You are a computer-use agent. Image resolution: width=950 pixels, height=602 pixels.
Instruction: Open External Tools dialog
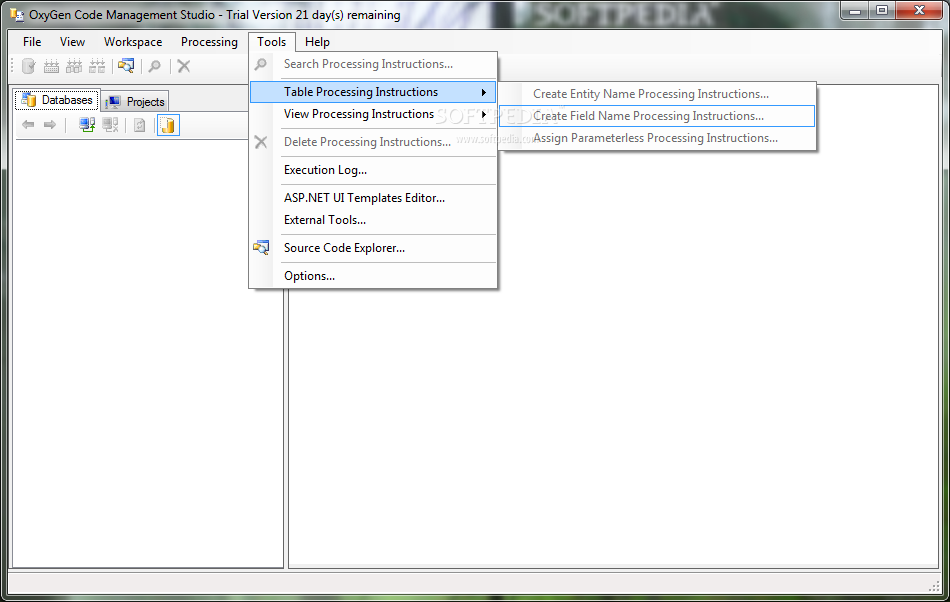pyautogui.click(x=373, y=220)
